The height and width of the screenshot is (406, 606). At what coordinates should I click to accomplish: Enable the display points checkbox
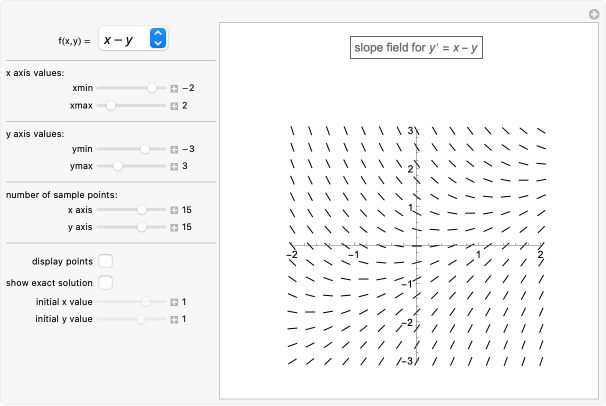tap(106, 261)
